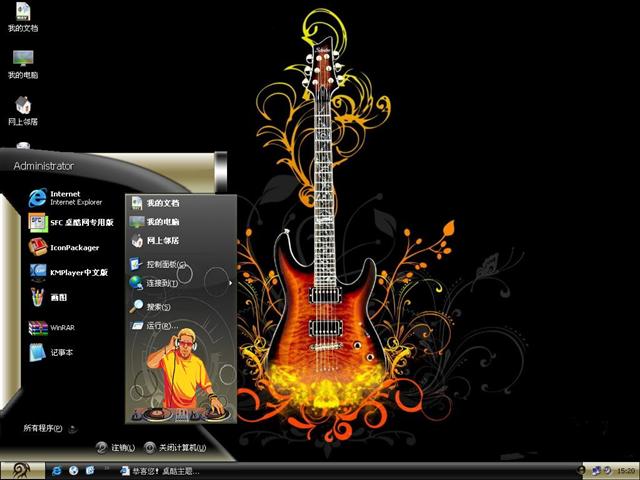
Task: Open SFC 桌酷网专用版 from start menu
Action: [x=71, y=222]
